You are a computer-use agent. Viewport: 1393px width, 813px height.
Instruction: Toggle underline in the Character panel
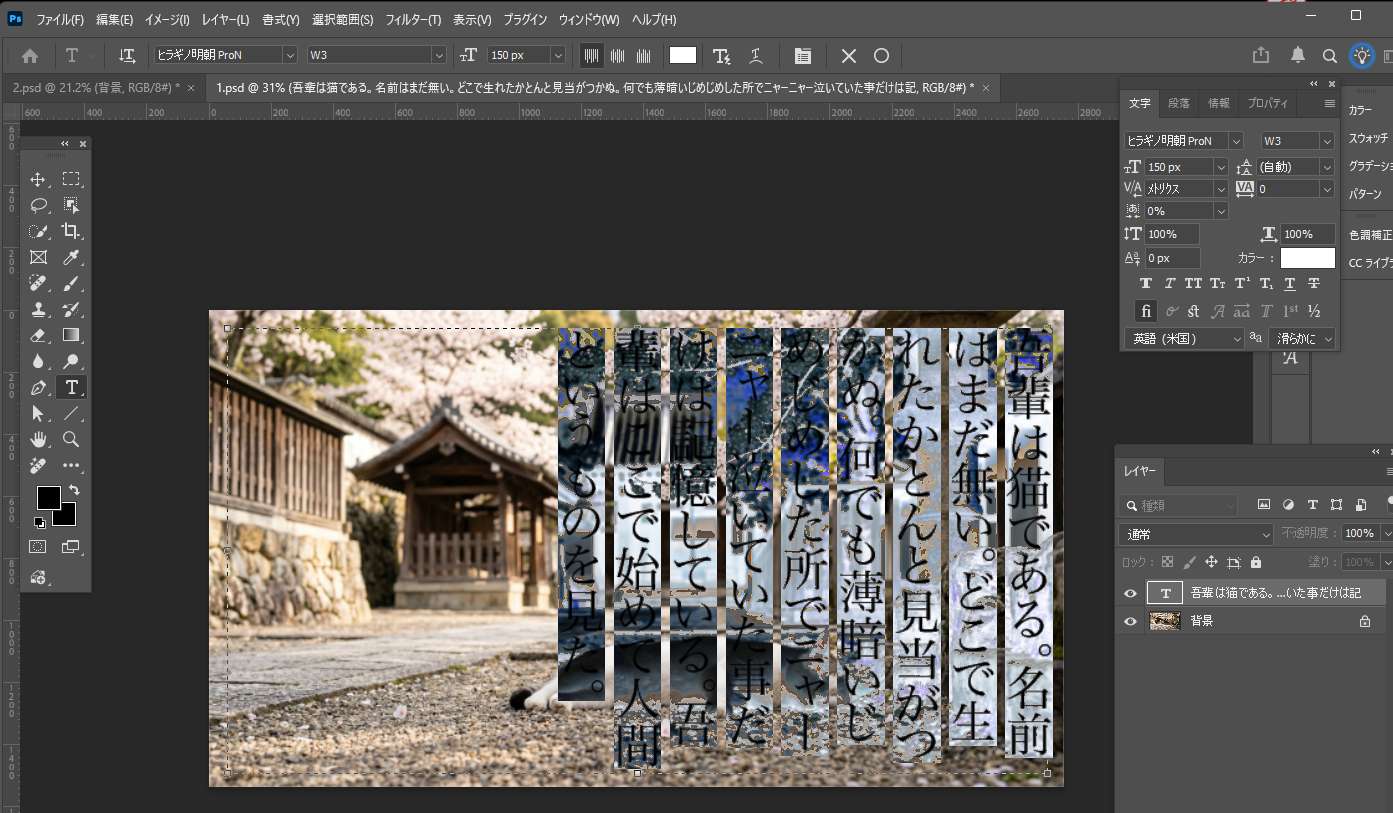(x=1289, y=283)
